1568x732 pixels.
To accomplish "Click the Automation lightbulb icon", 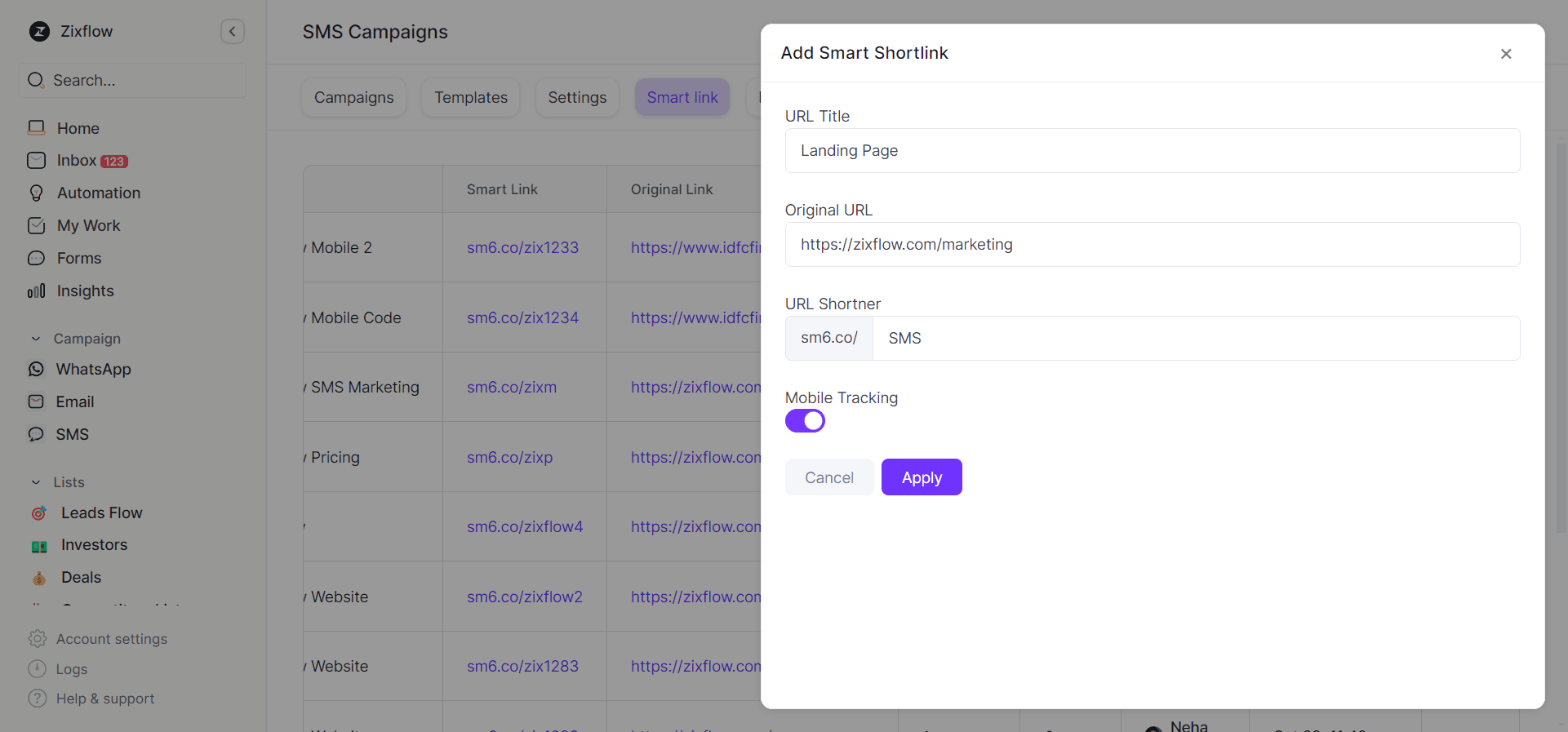I will pyautogui.click(x=36, y=193).
